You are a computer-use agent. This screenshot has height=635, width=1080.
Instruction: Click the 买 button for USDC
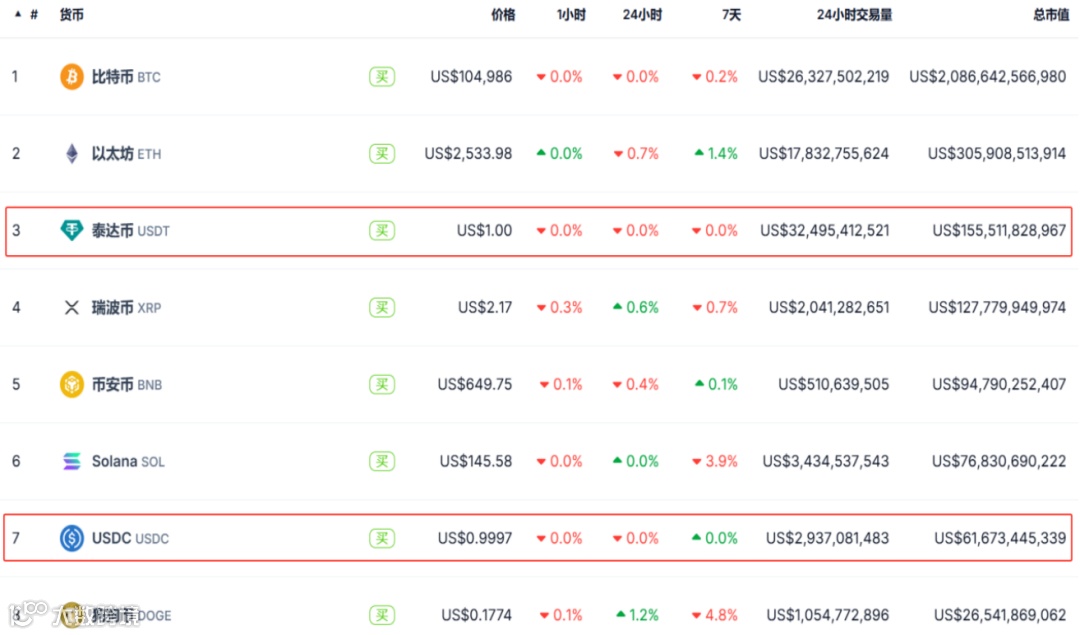(x=382, y=539)
